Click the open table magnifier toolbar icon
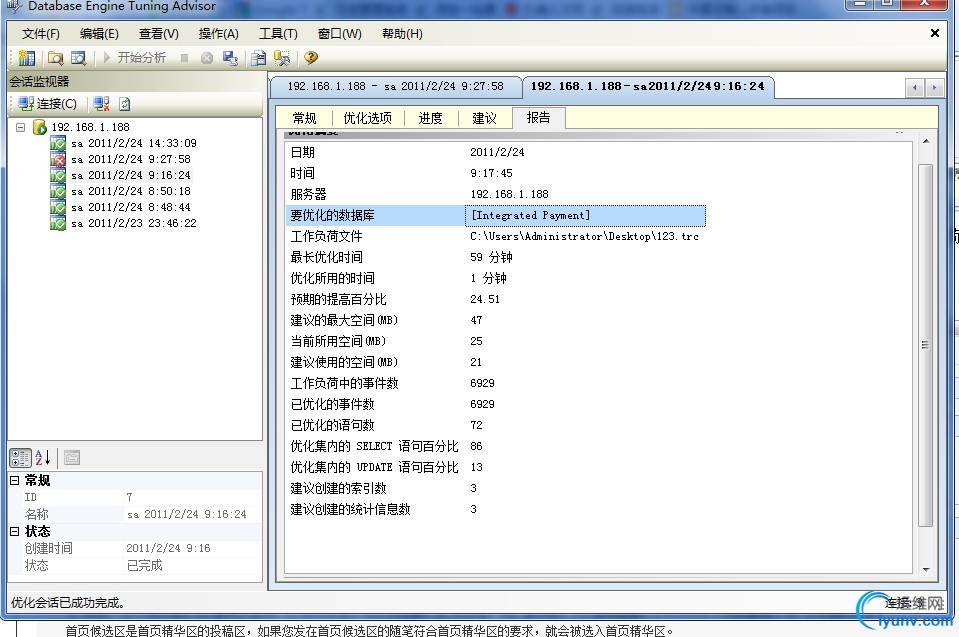 [78, 58]
